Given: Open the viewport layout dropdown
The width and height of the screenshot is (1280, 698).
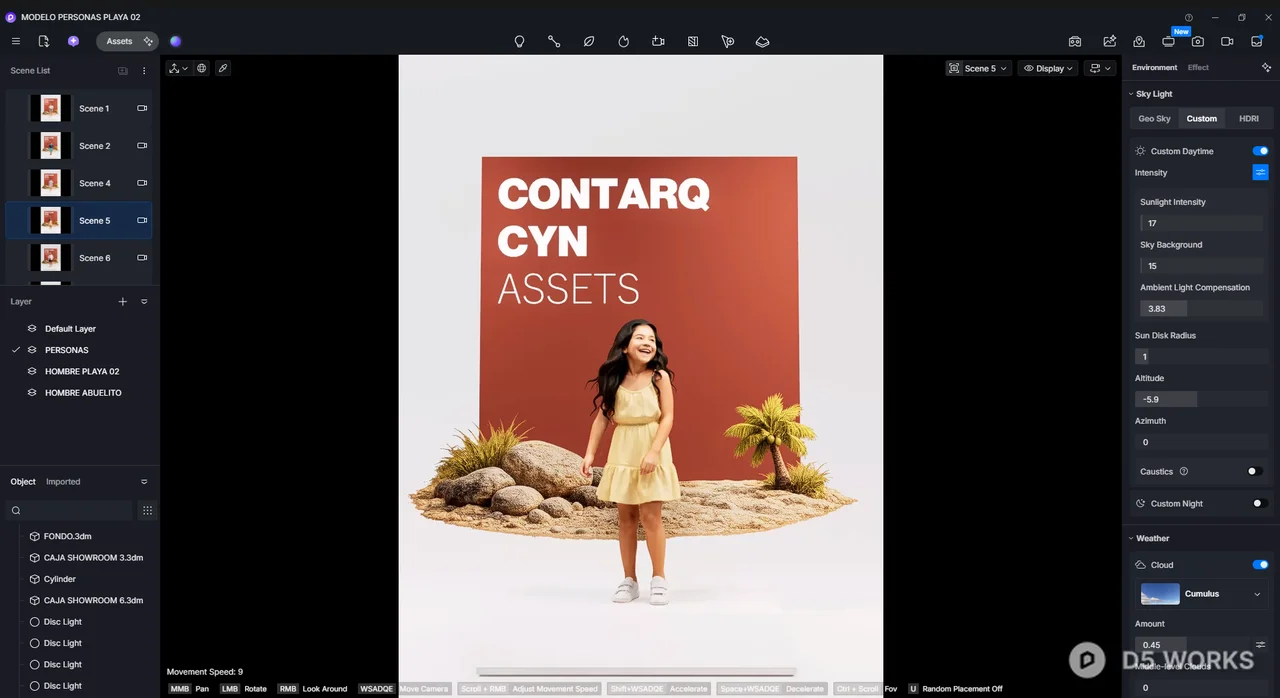Looking at the screenshot, I should pyautogui.click(x=1100, y=68).
